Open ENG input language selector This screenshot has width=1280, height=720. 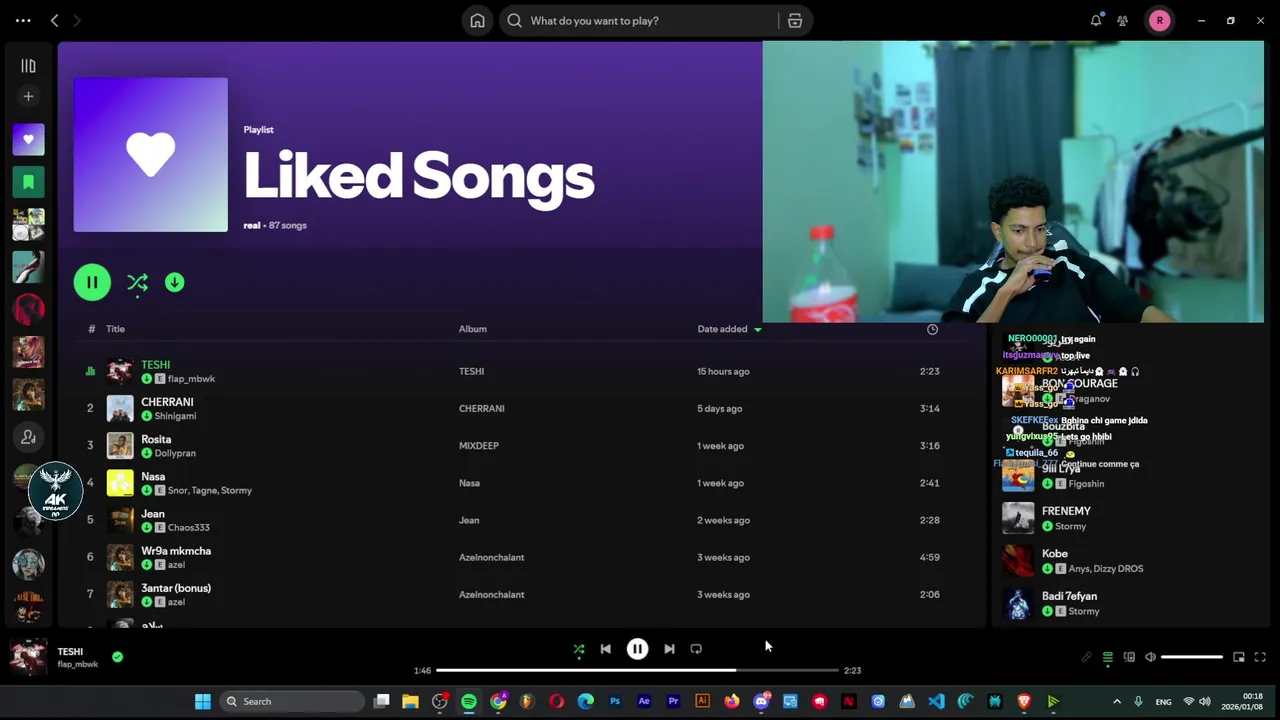1164,702
